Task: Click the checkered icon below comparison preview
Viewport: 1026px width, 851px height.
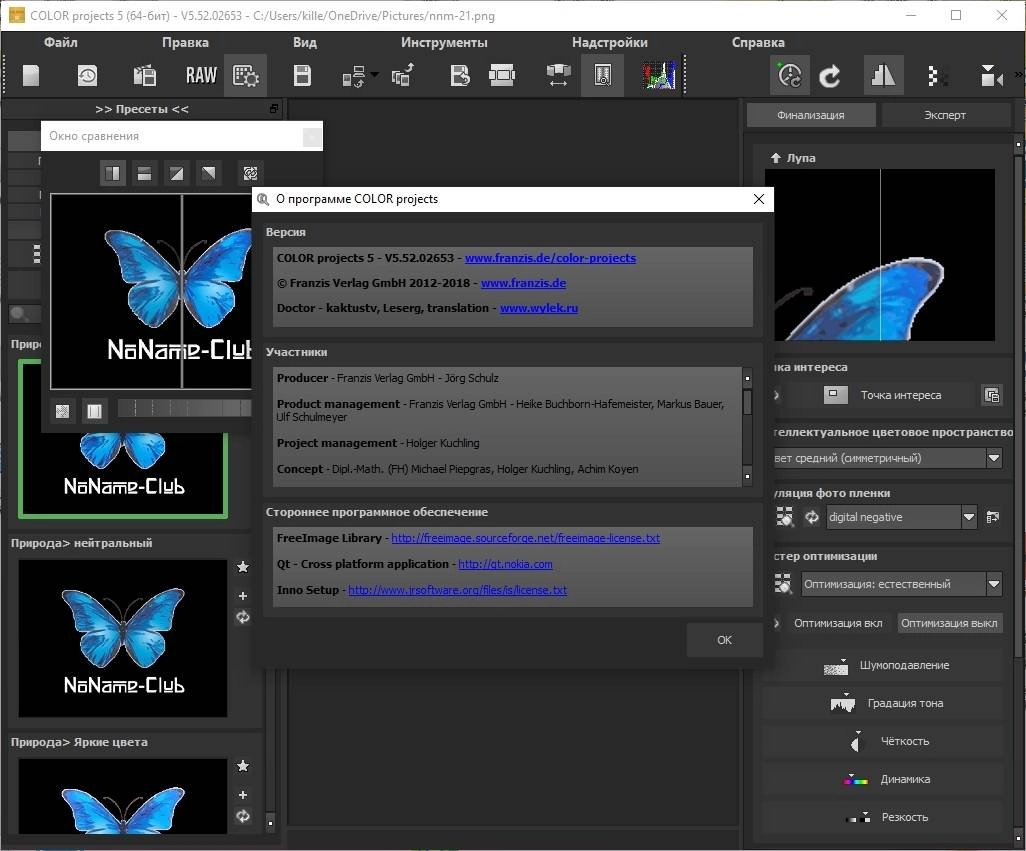Action: pos(62,411)
